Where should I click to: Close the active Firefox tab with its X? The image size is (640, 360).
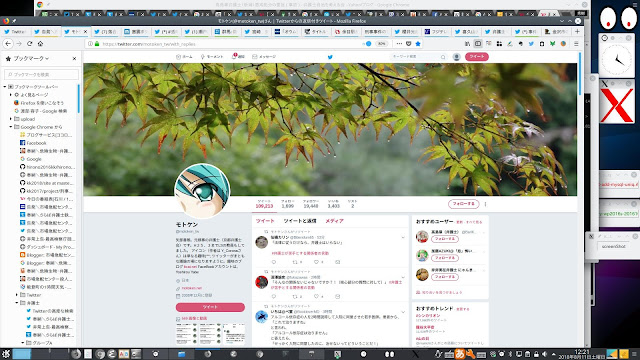click(x=85, y=31)
